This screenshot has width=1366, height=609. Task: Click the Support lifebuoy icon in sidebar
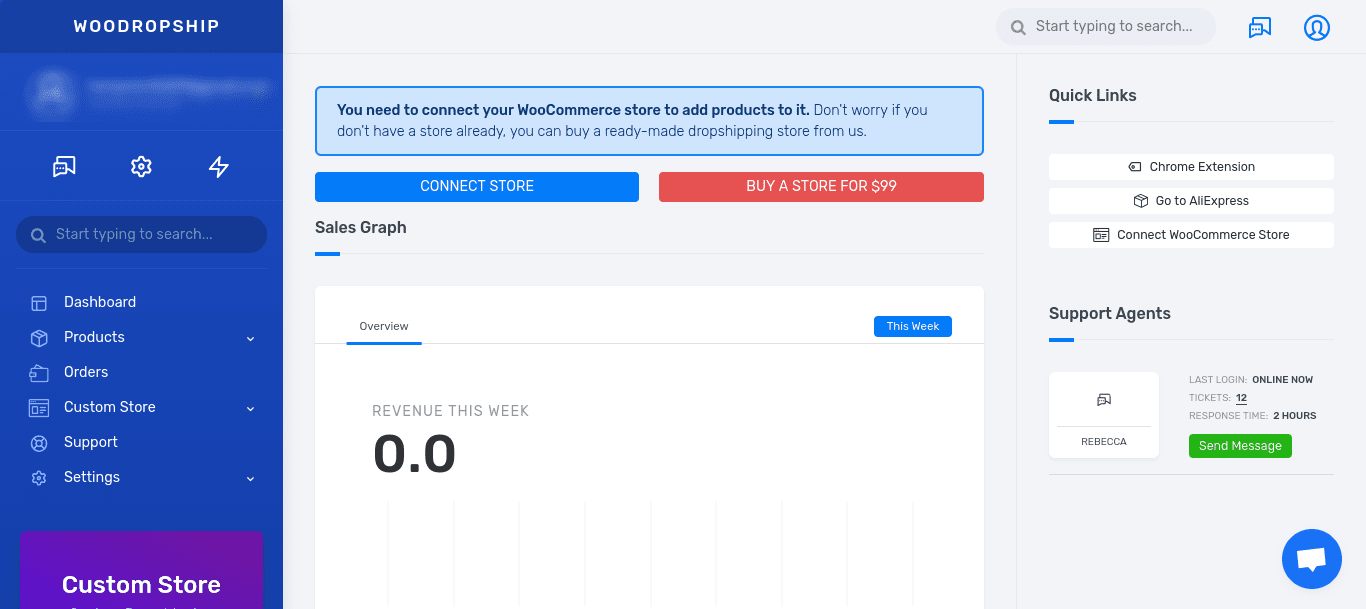39,442
